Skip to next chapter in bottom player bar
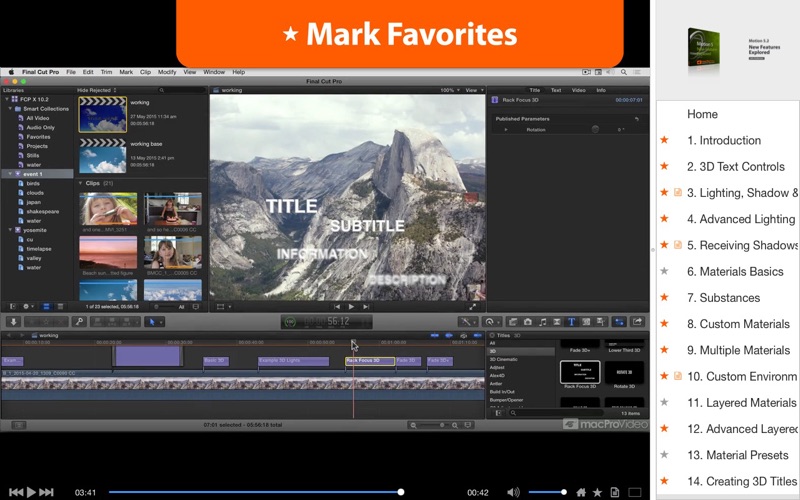The image size is (800, 500). [x=46, y=492]
